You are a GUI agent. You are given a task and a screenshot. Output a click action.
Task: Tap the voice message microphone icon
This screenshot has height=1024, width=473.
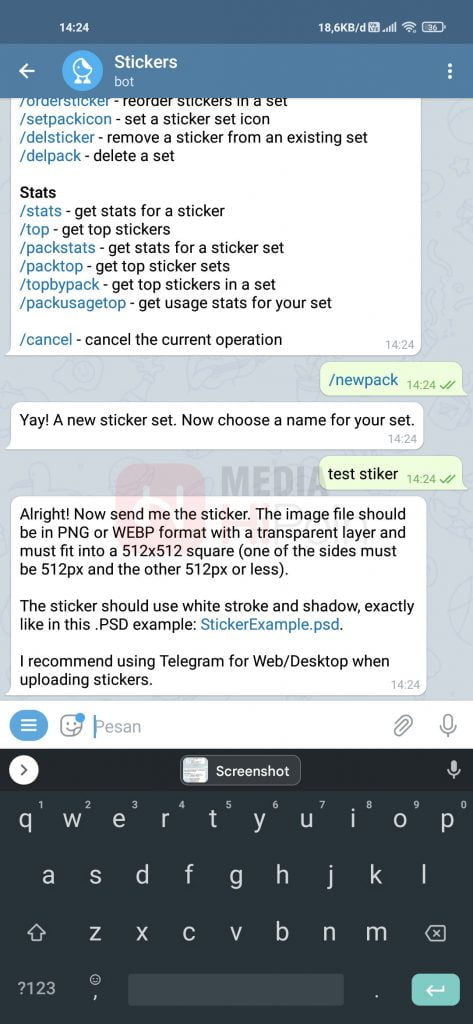pyautogui.click(x=448, y=726)
